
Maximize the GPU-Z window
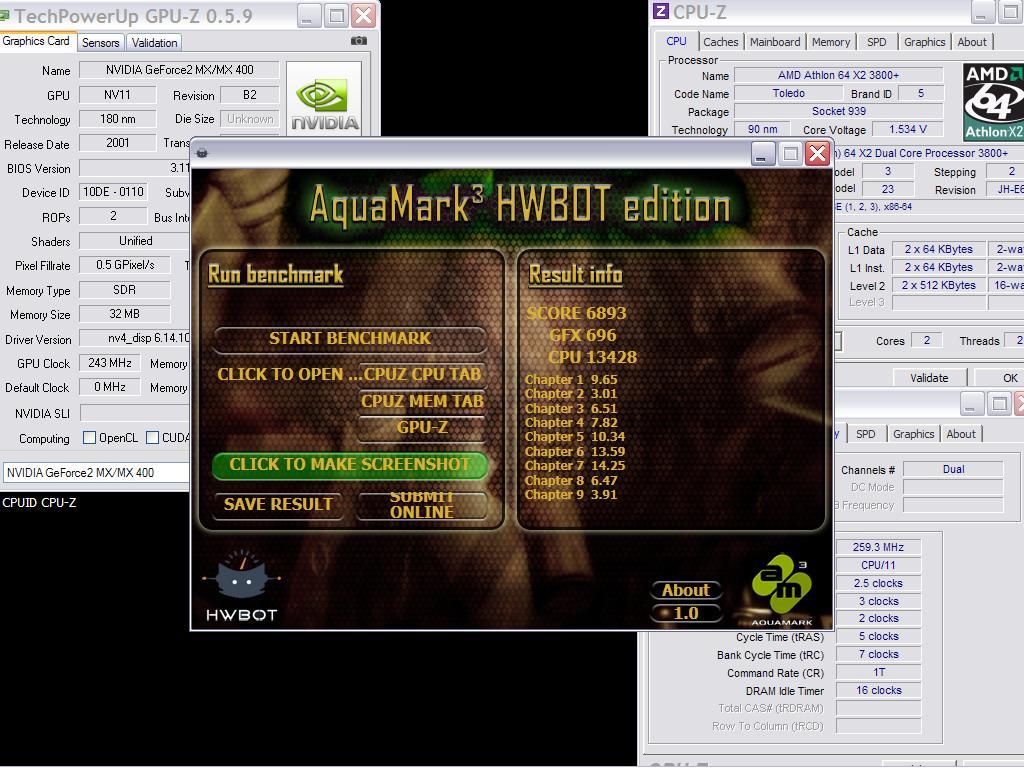(336, 15)
